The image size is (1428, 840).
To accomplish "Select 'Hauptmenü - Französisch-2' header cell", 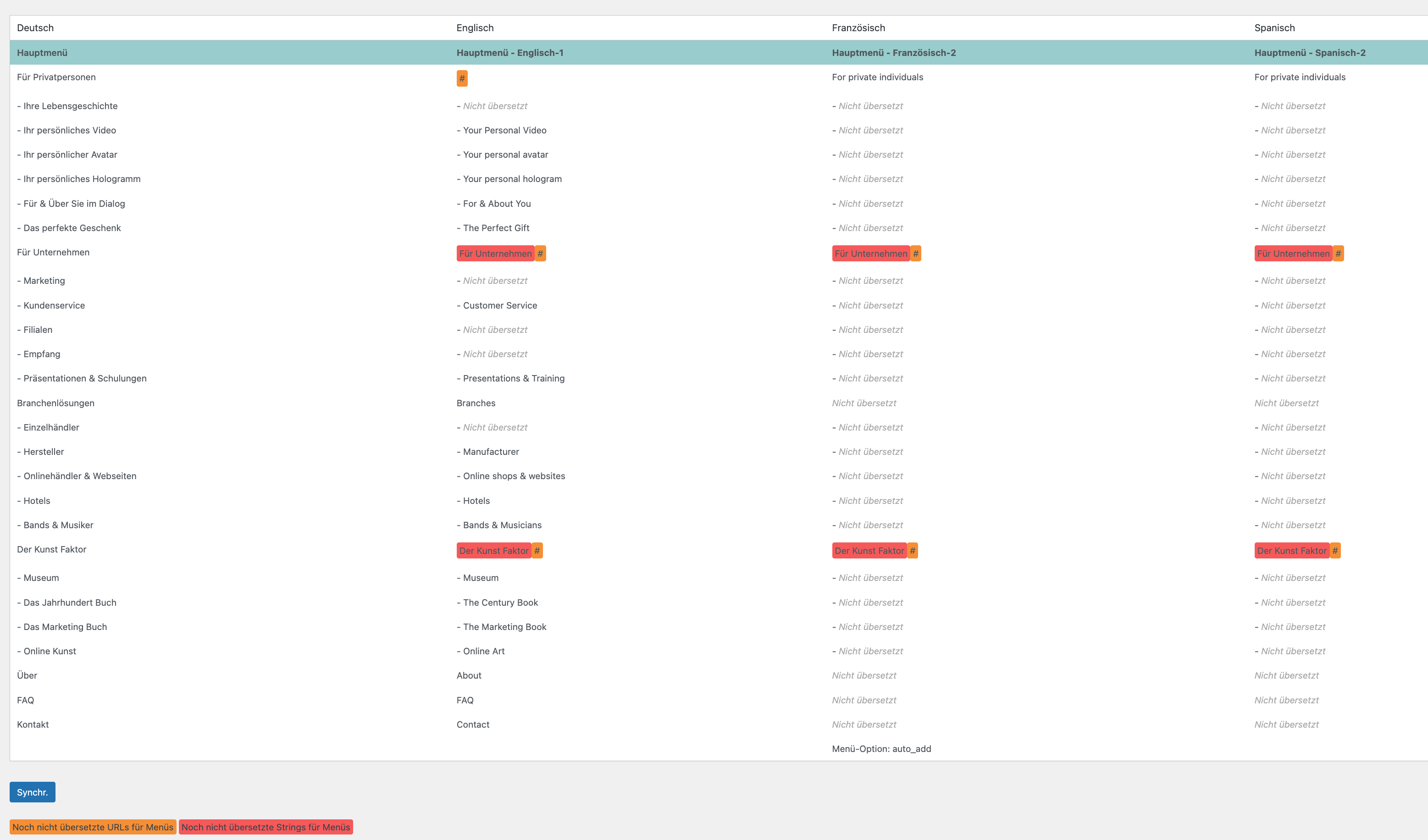I will point(894,53).
